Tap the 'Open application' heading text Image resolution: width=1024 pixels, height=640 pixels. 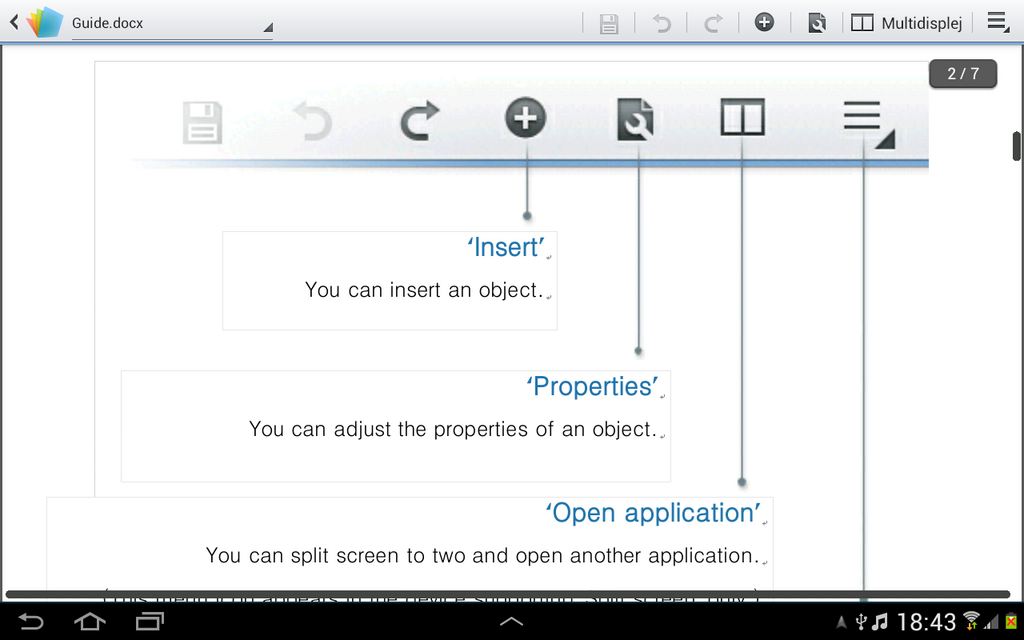tap(653, 513)
